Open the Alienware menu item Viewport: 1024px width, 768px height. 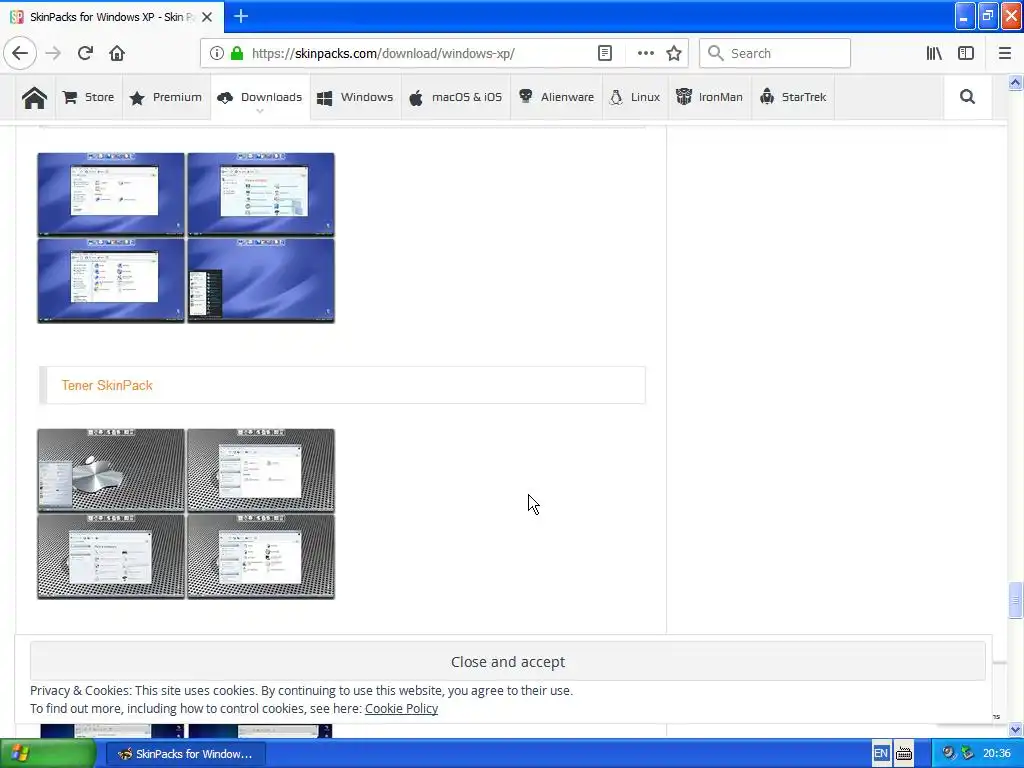(556, 97)
